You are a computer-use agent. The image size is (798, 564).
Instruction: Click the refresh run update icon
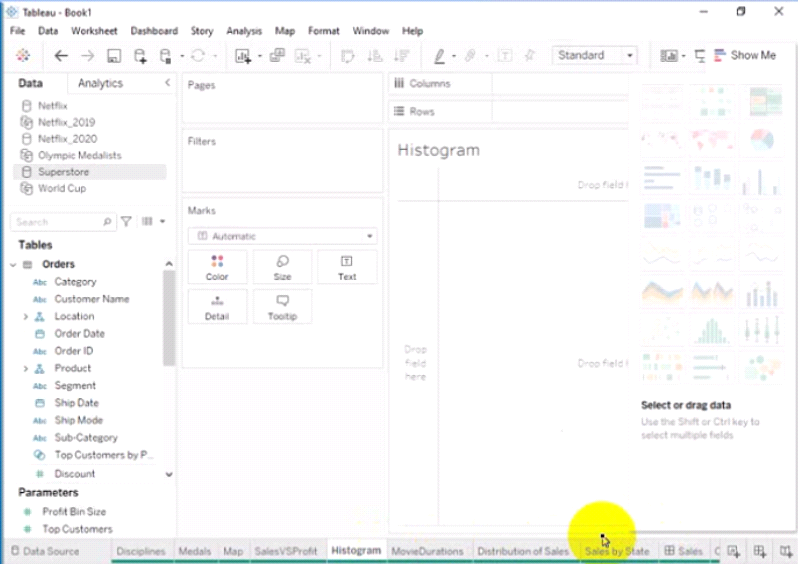tap(198, 55)
